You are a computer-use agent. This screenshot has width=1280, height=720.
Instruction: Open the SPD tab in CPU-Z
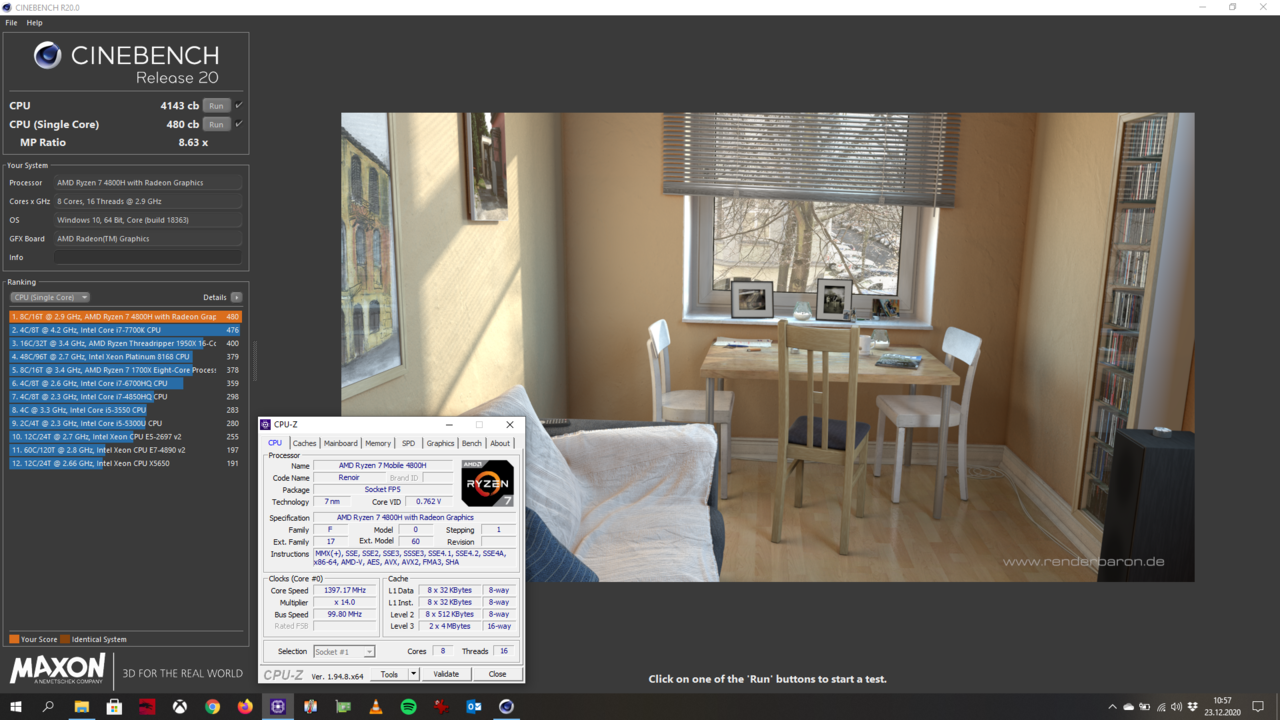[x=408, y=443]
